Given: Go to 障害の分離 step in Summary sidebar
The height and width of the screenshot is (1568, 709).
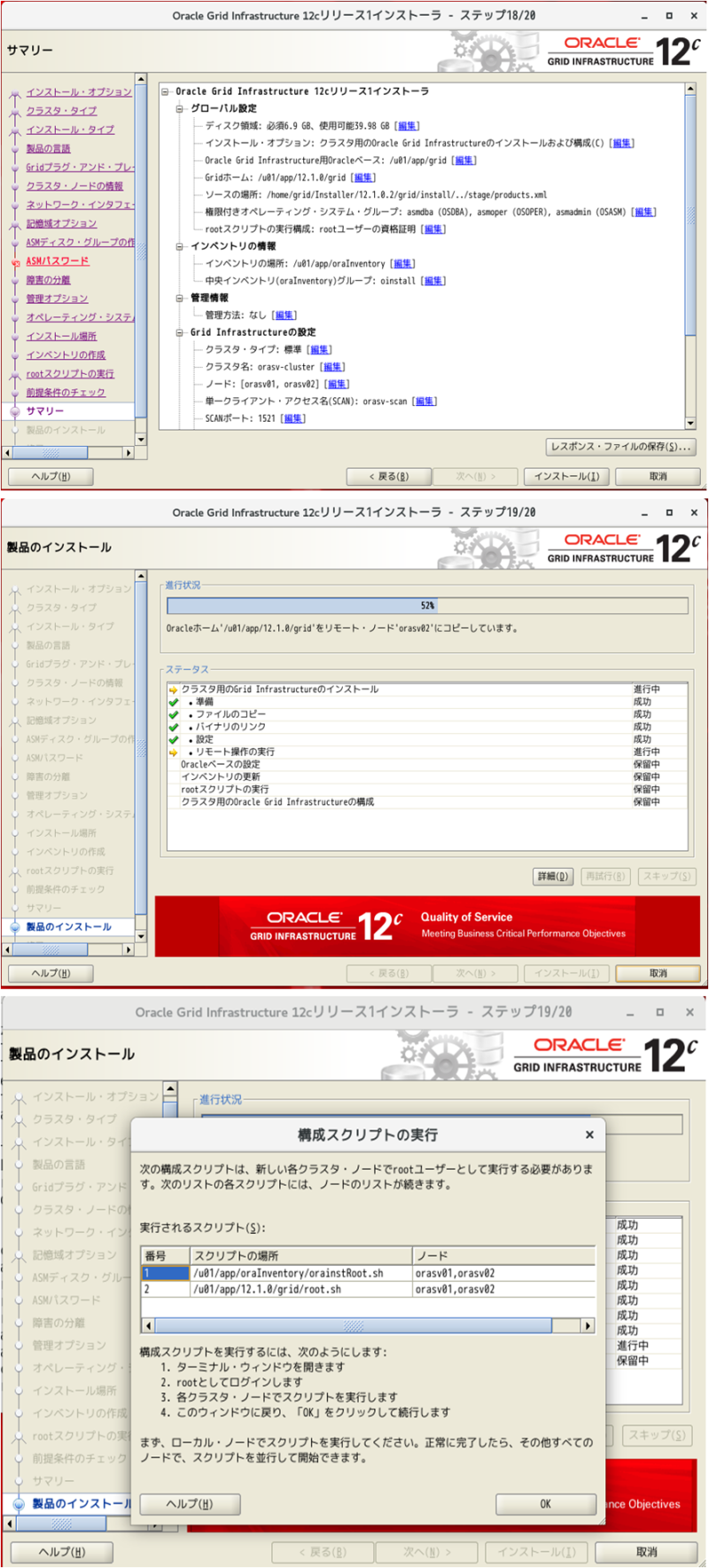Looking at the screenshot, I should pos(48,280).
